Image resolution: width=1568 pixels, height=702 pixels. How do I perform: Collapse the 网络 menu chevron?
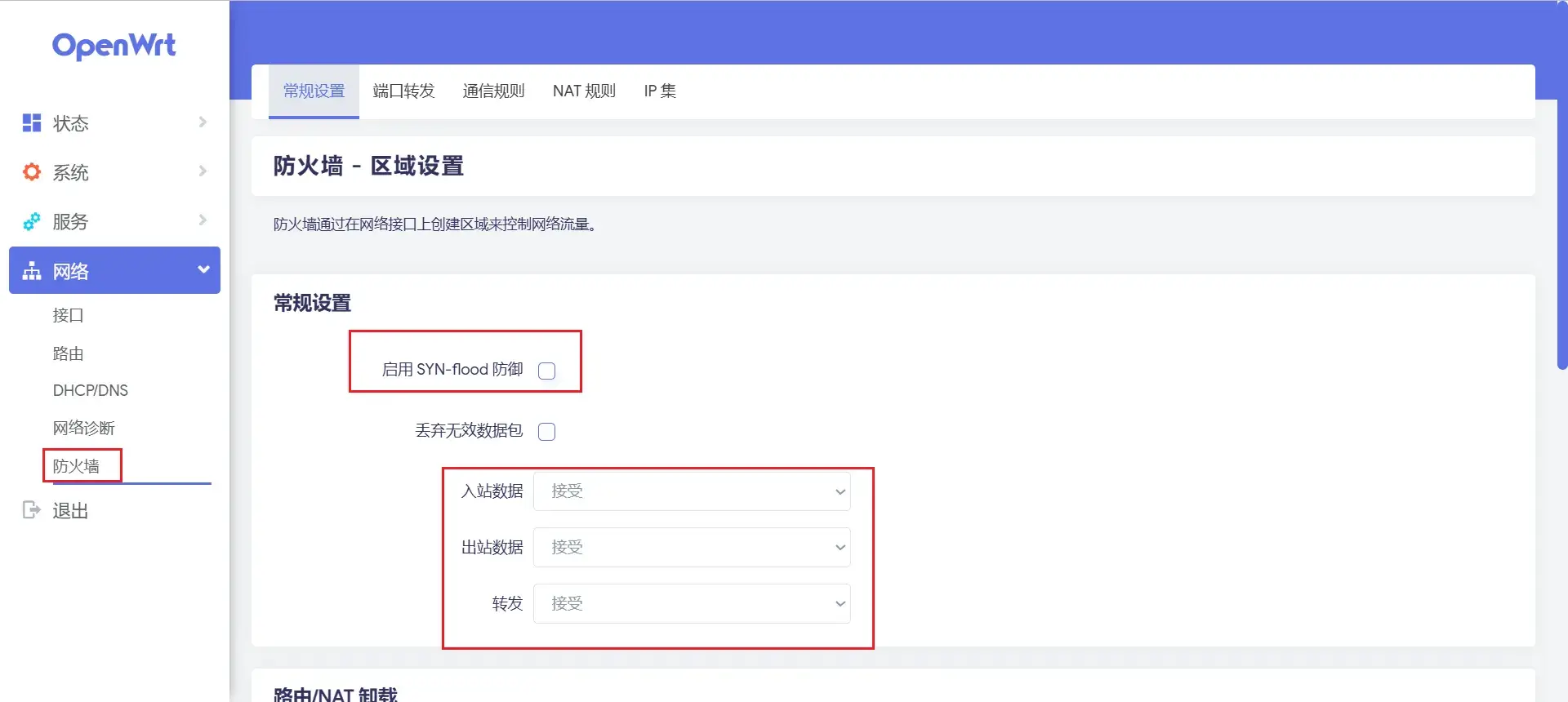pos(203,270)
